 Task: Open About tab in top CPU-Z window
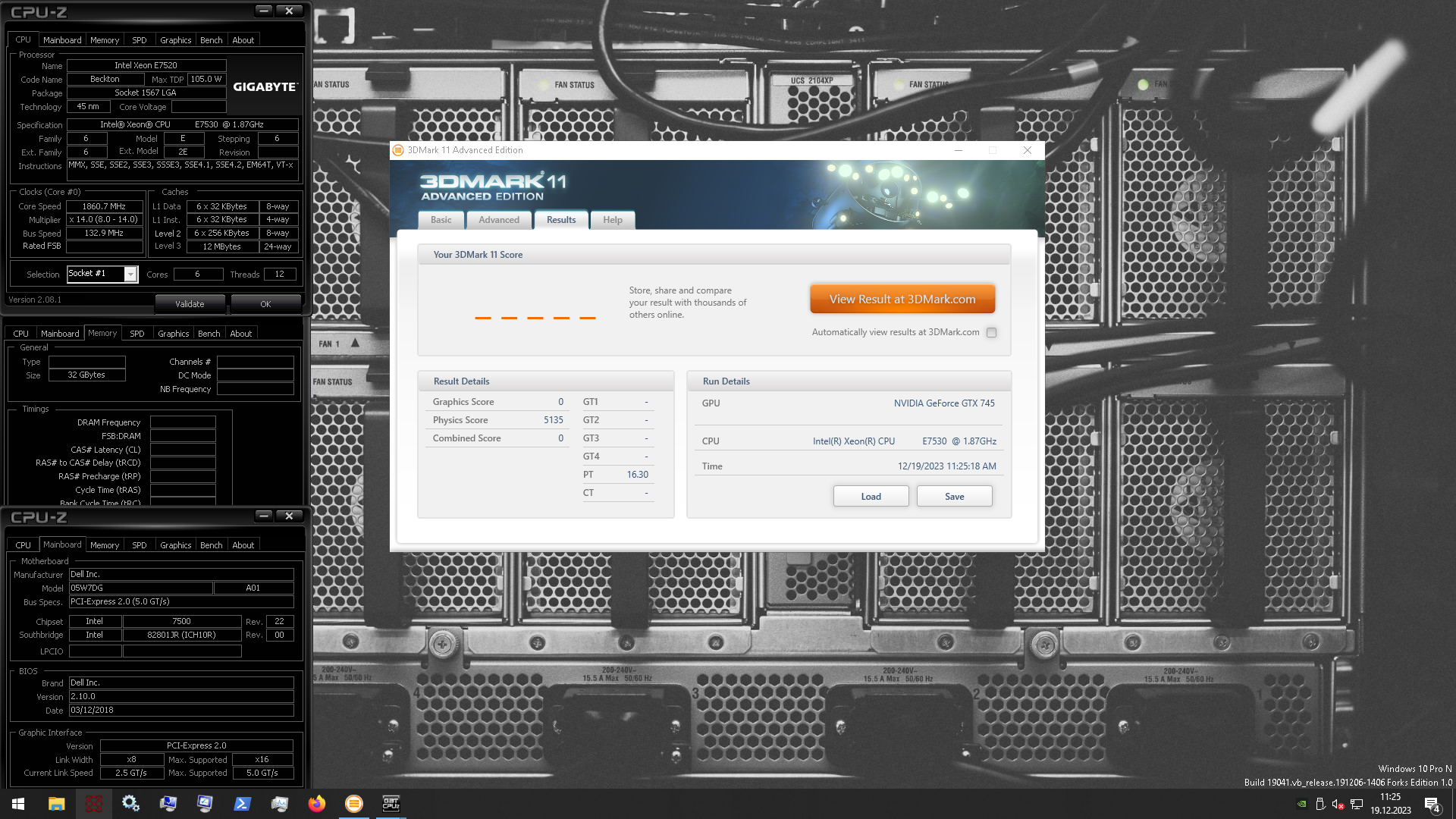(x=243, y=40)
